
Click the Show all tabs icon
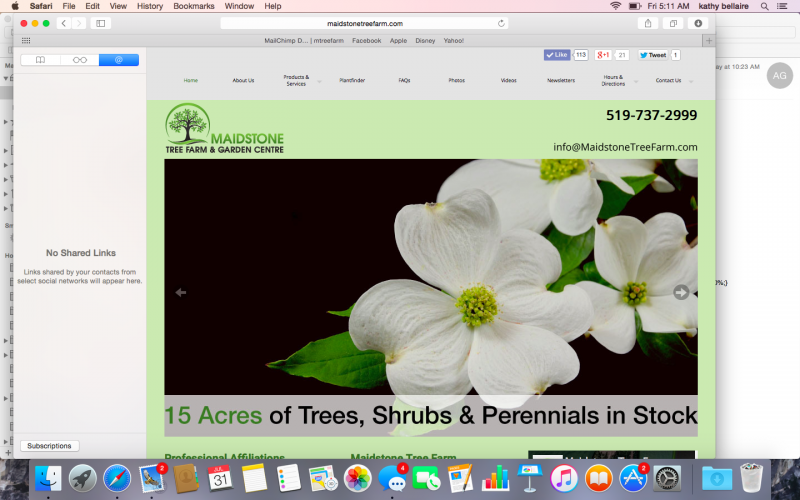(x=673, y=23)
